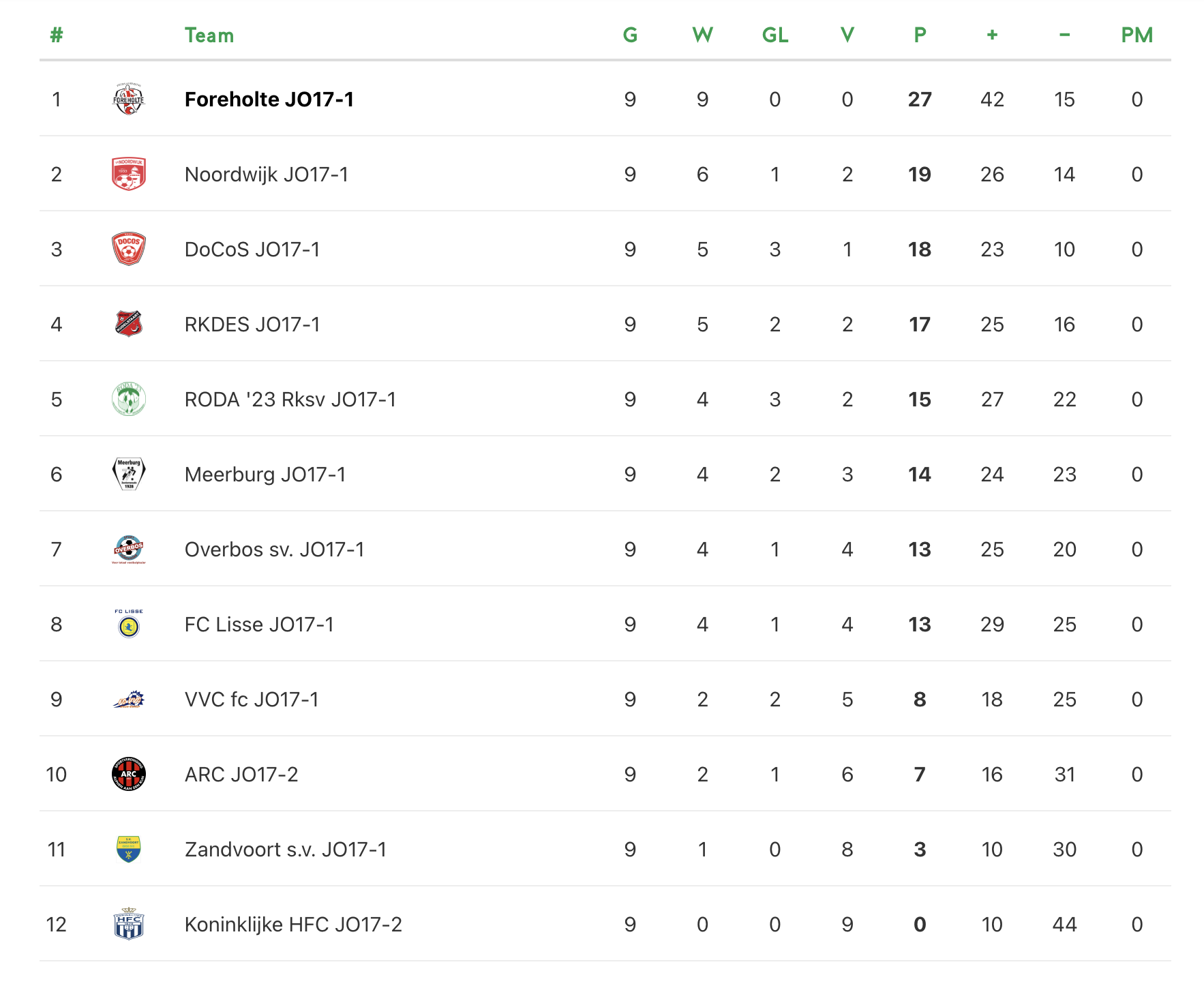Click the PM column header
This screenshot has width=1204, height=986.
[1137, 35]
